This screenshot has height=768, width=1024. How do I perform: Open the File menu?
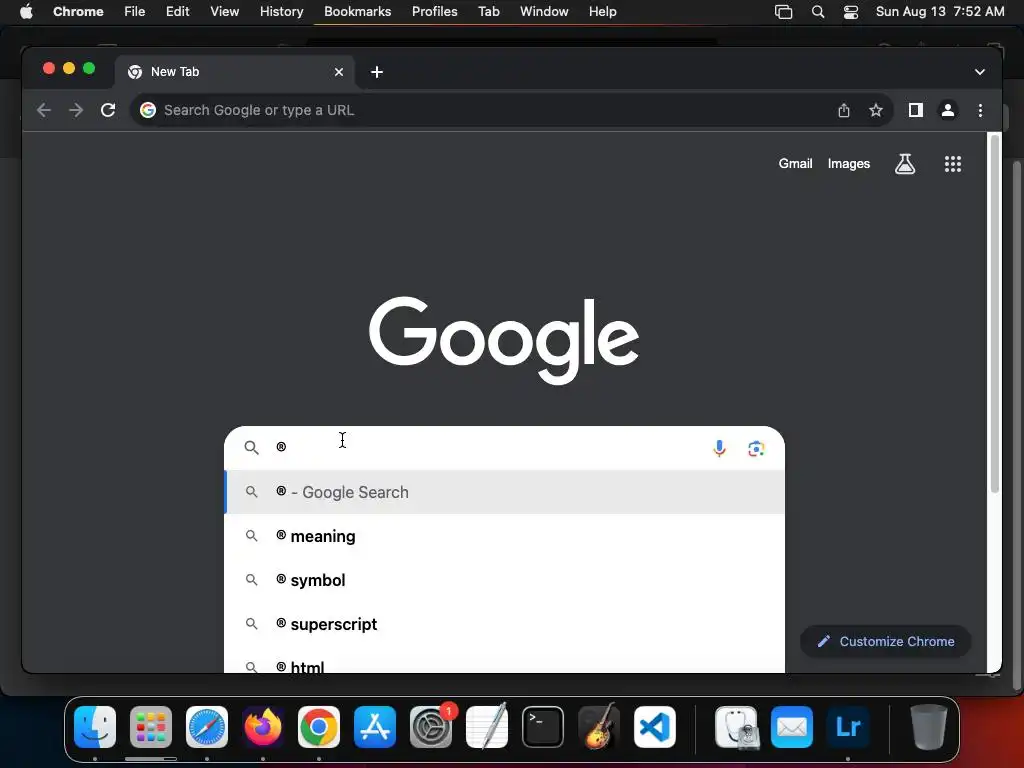coord(135,11)
